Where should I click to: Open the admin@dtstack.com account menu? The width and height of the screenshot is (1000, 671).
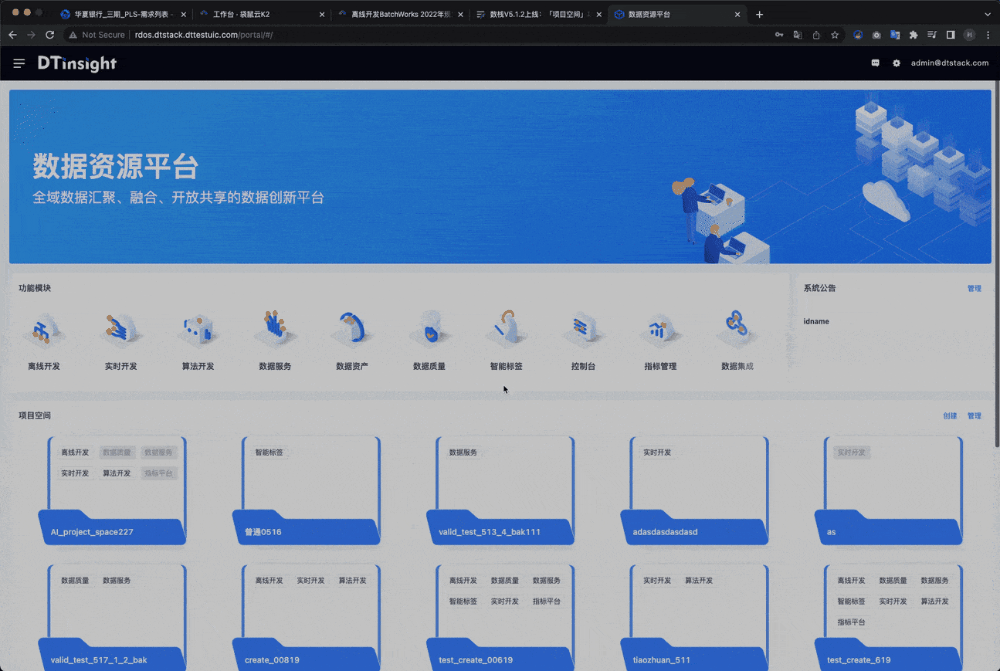tap(947, 63)
